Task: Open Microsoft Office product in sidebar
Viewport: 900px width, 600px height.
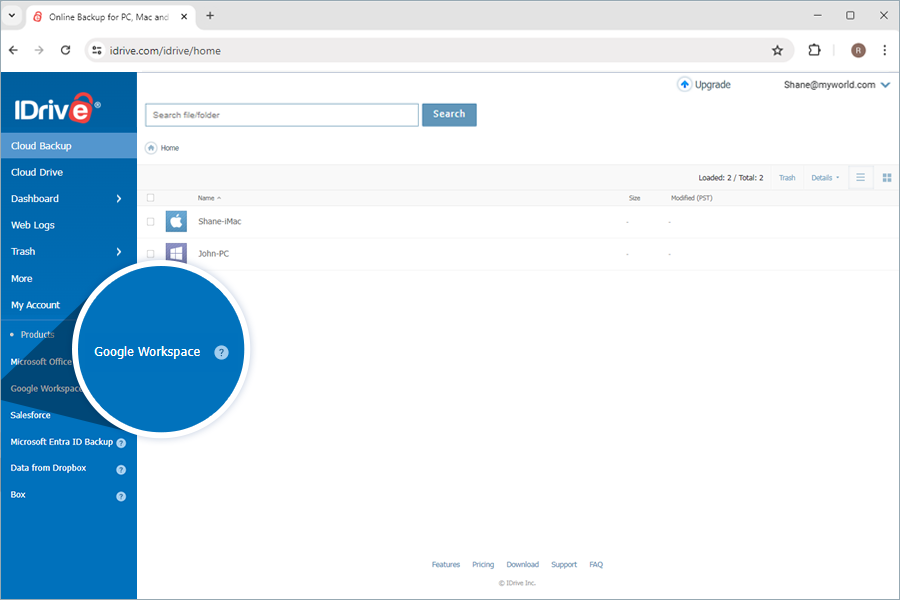Action: click(x=41, y=362)
